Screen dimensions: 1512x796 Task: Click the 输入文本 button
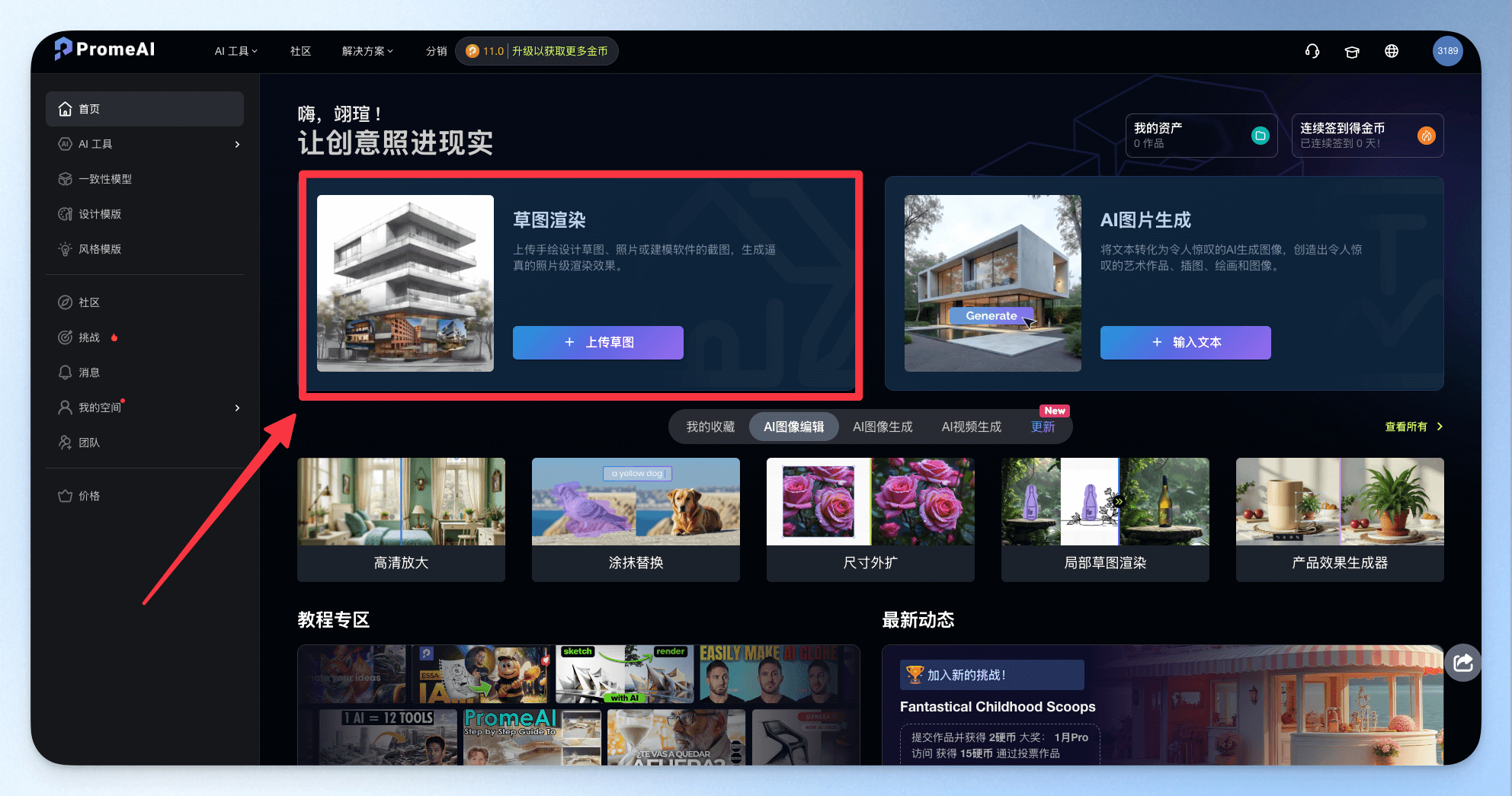[1186, 343]
